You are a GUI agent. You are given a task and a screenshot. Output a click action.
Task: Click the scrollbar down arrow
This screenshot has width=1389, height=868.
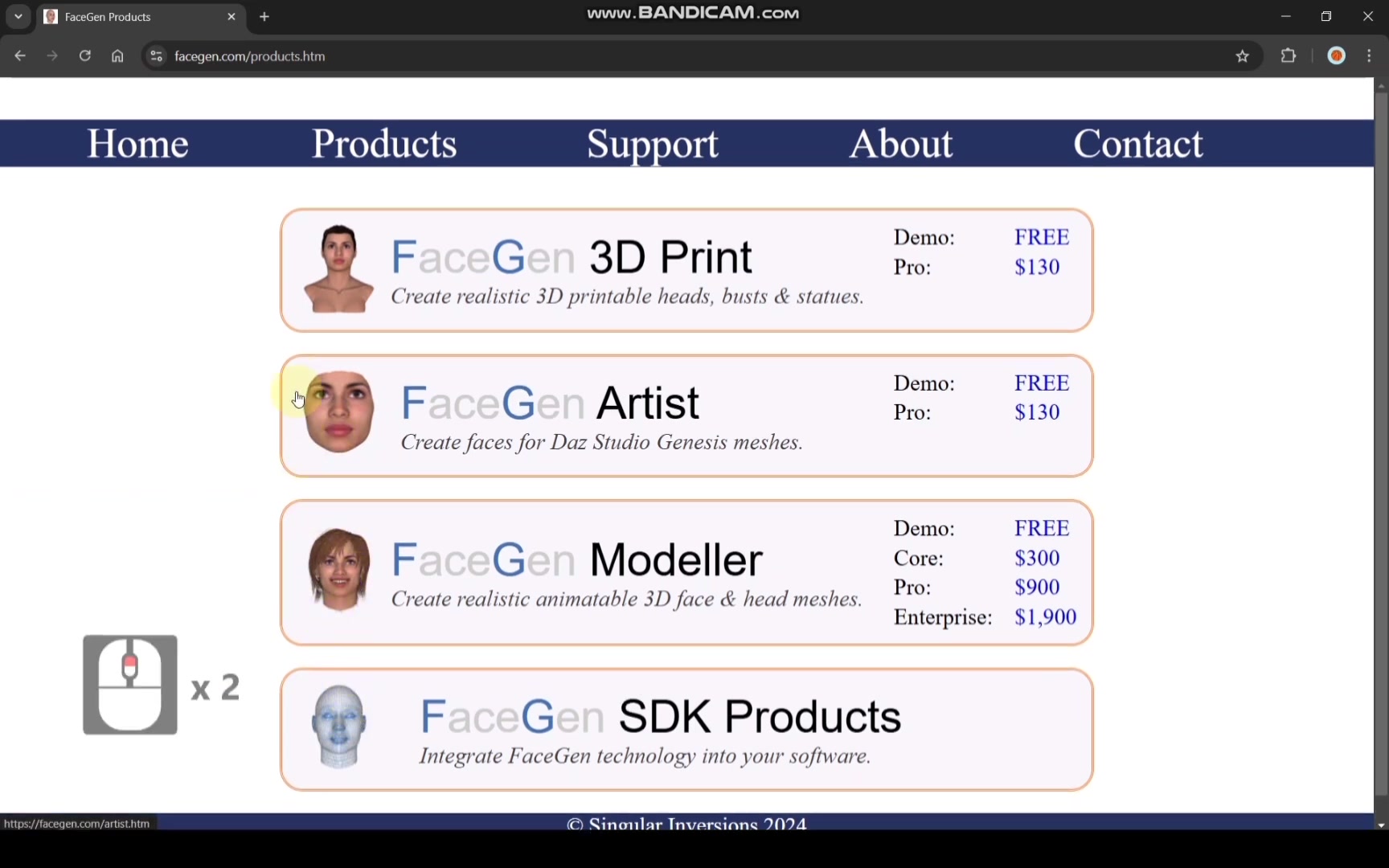point(1381,825)
